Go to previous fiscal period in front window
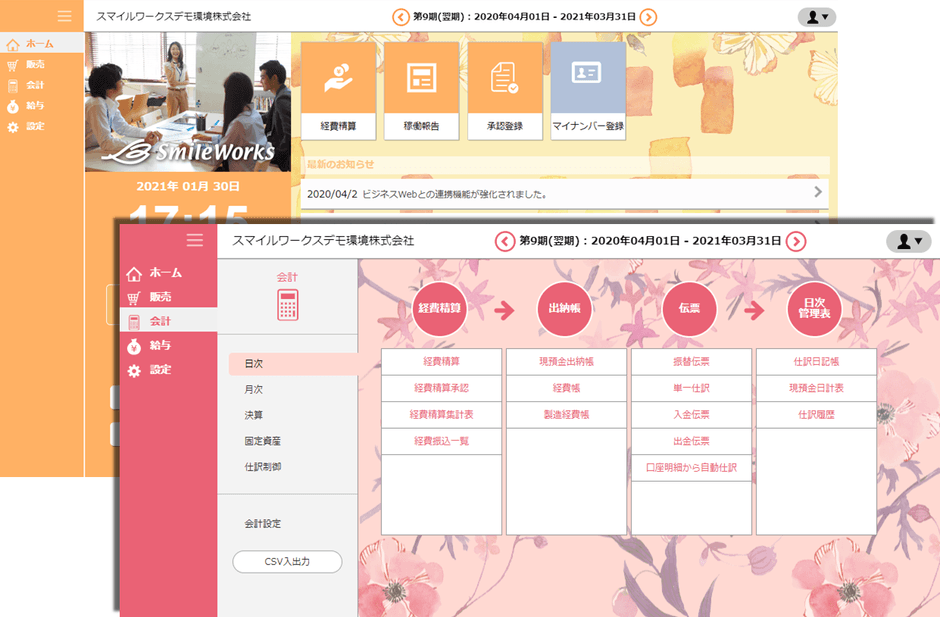Screen dimensions: 940x617 click(506, 241)
